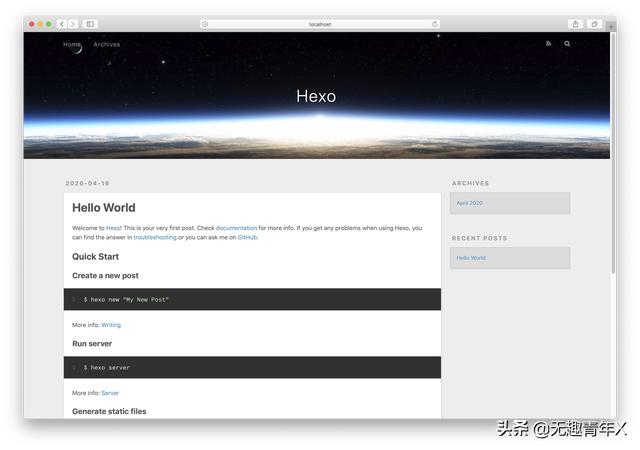
Task: Click the 2020-04-16 post date
Action: coord(87,183)
